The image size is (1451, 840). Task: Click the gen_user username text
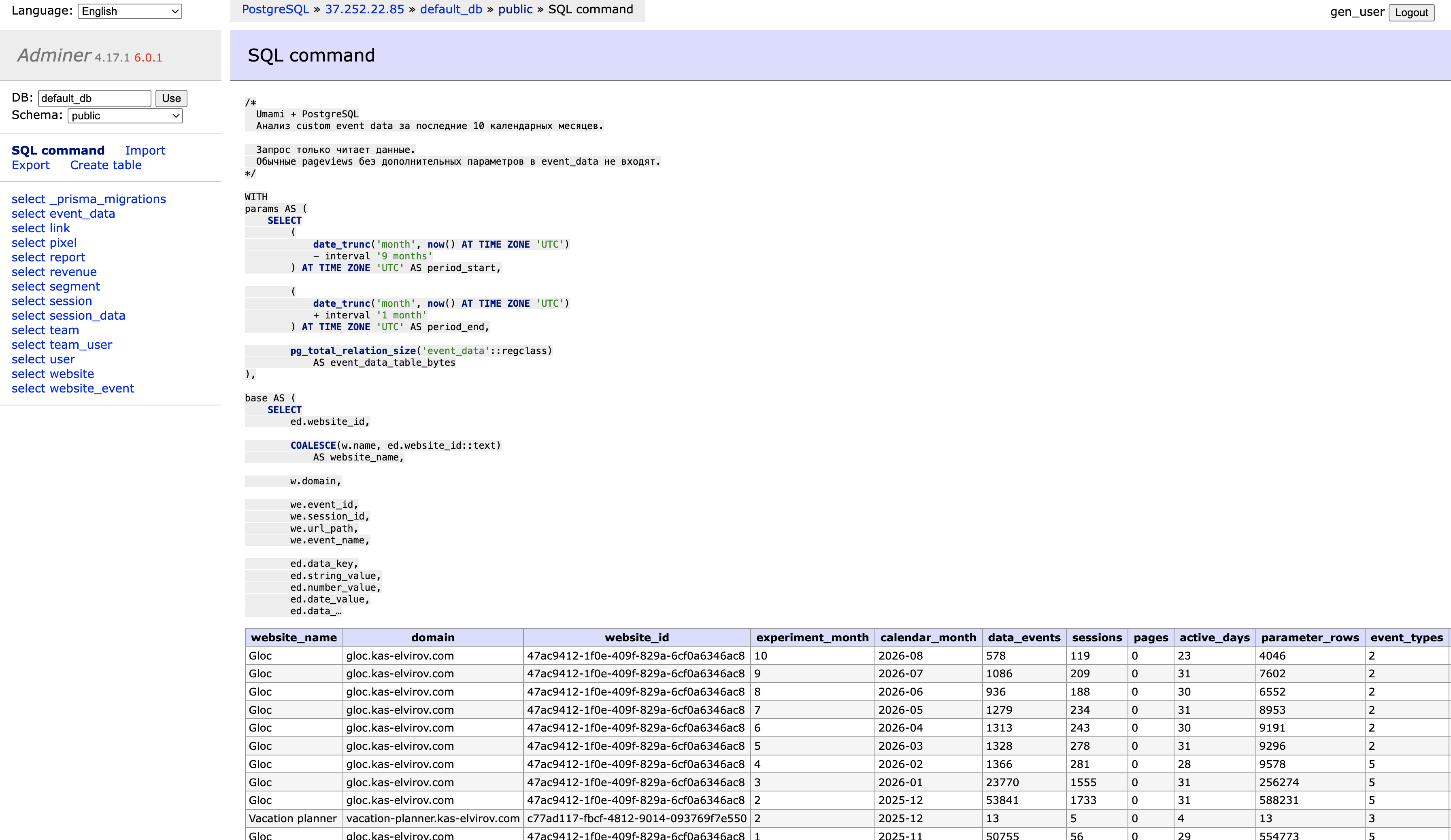[1357, 12]
